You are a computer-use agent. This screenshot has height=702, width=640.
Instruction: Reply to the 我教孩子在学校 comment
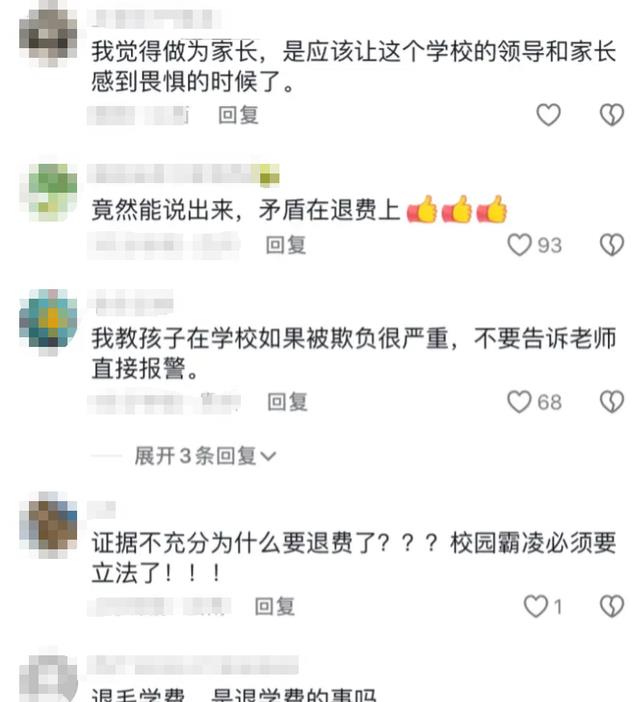(287, 402)
